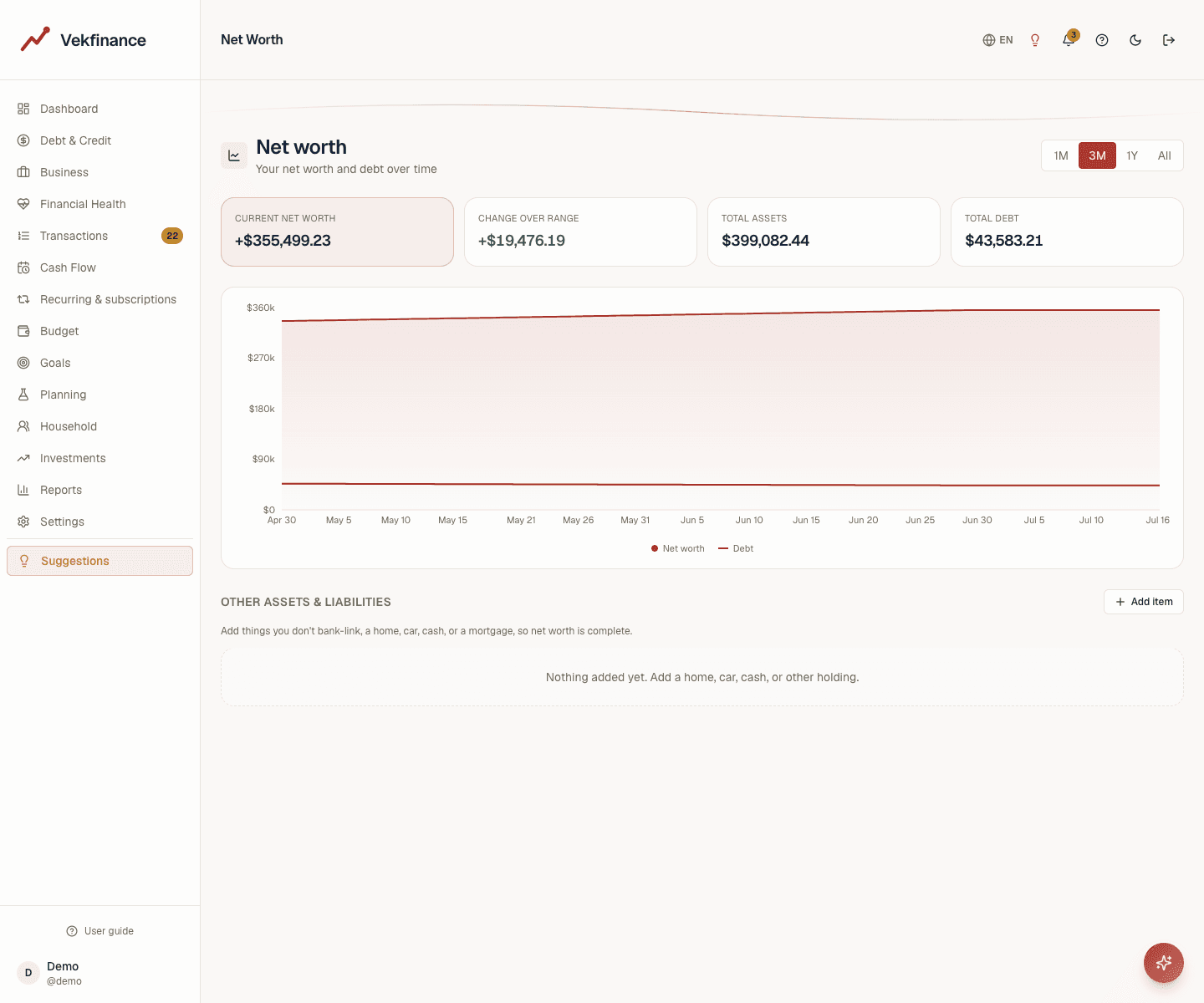
Task: Select the 1Y time range
Action: tap(1132, 155)
